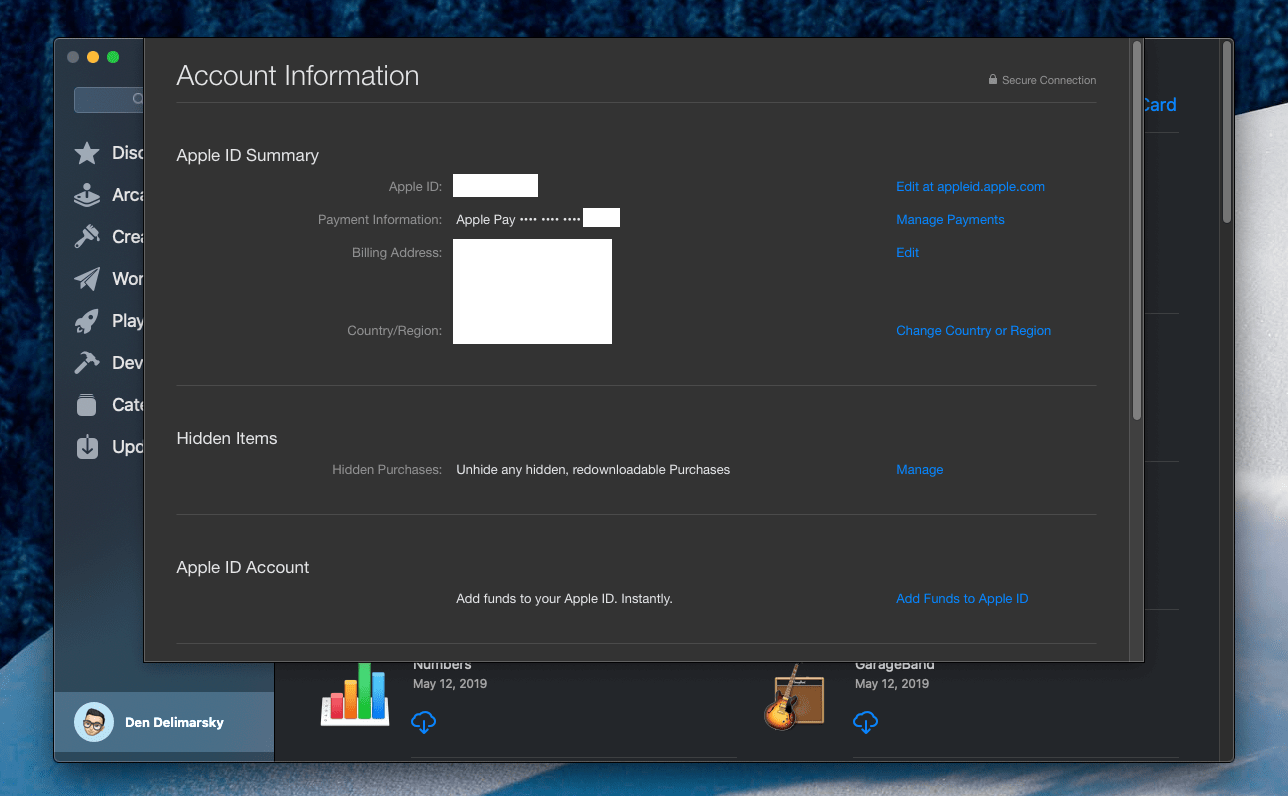Click the Den Delimarsky account name

(174, 722)
